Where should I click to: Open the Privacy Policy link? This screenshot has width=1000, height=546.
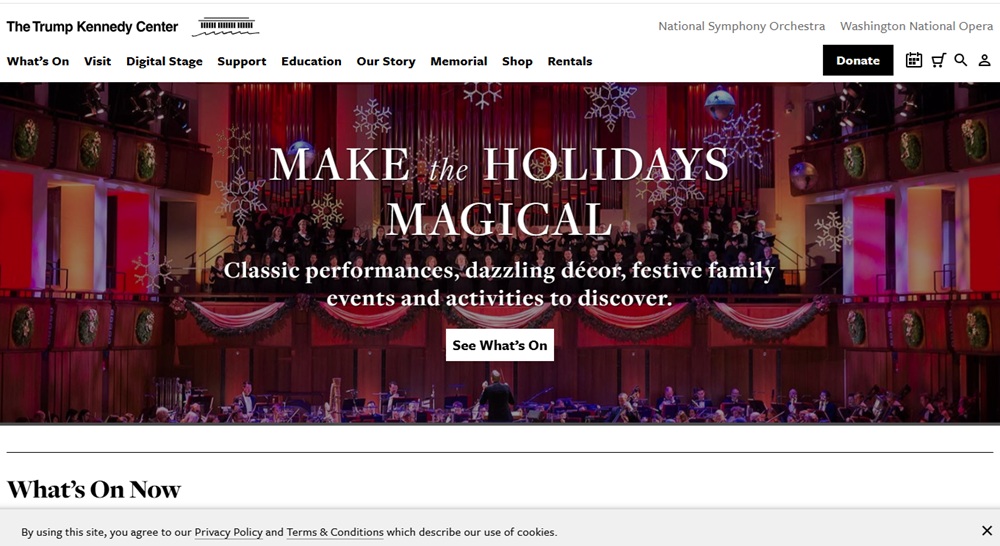tap(228, 533)
